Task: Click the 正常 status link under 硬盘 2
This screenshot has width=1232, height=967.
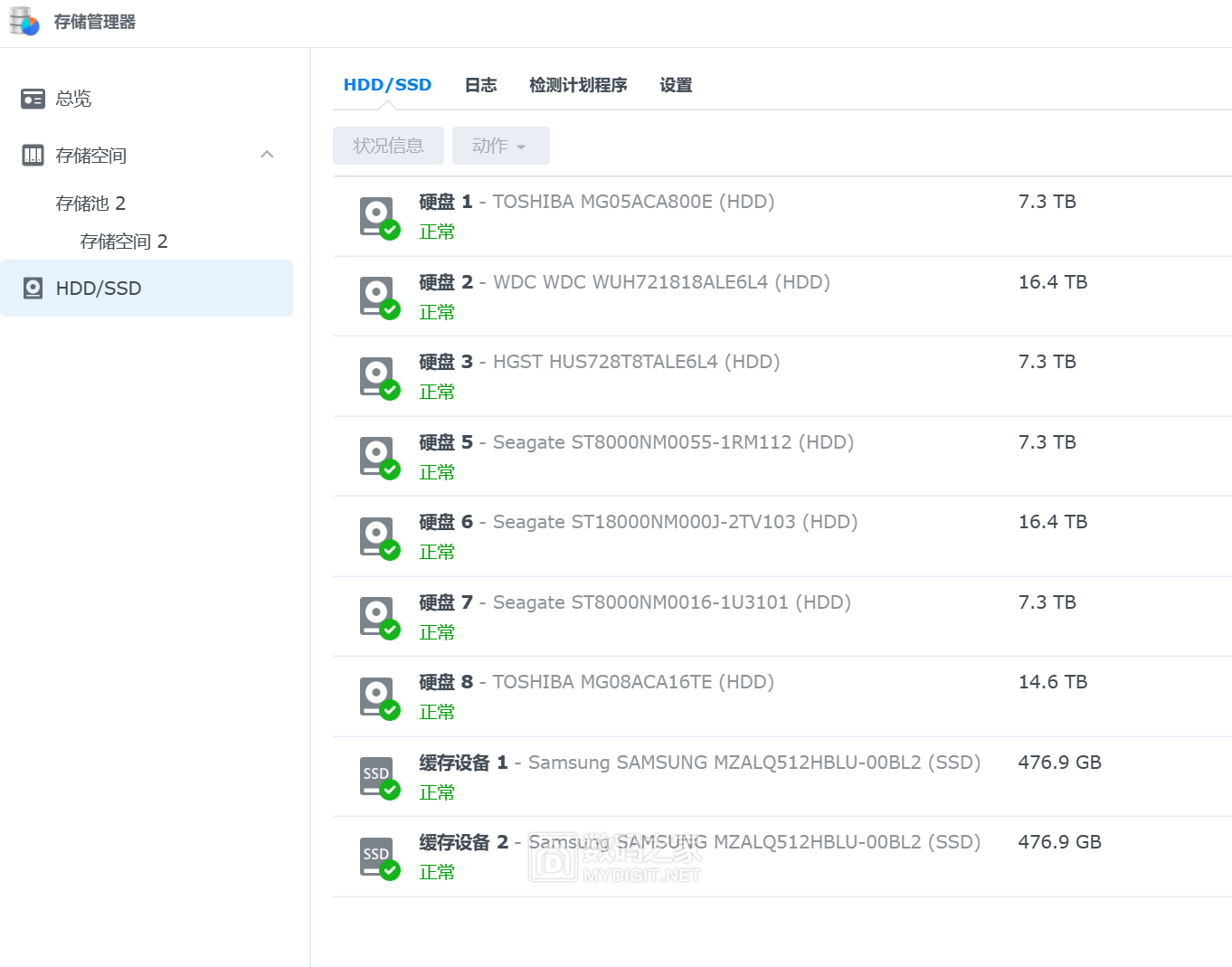Action: (437, 311)
